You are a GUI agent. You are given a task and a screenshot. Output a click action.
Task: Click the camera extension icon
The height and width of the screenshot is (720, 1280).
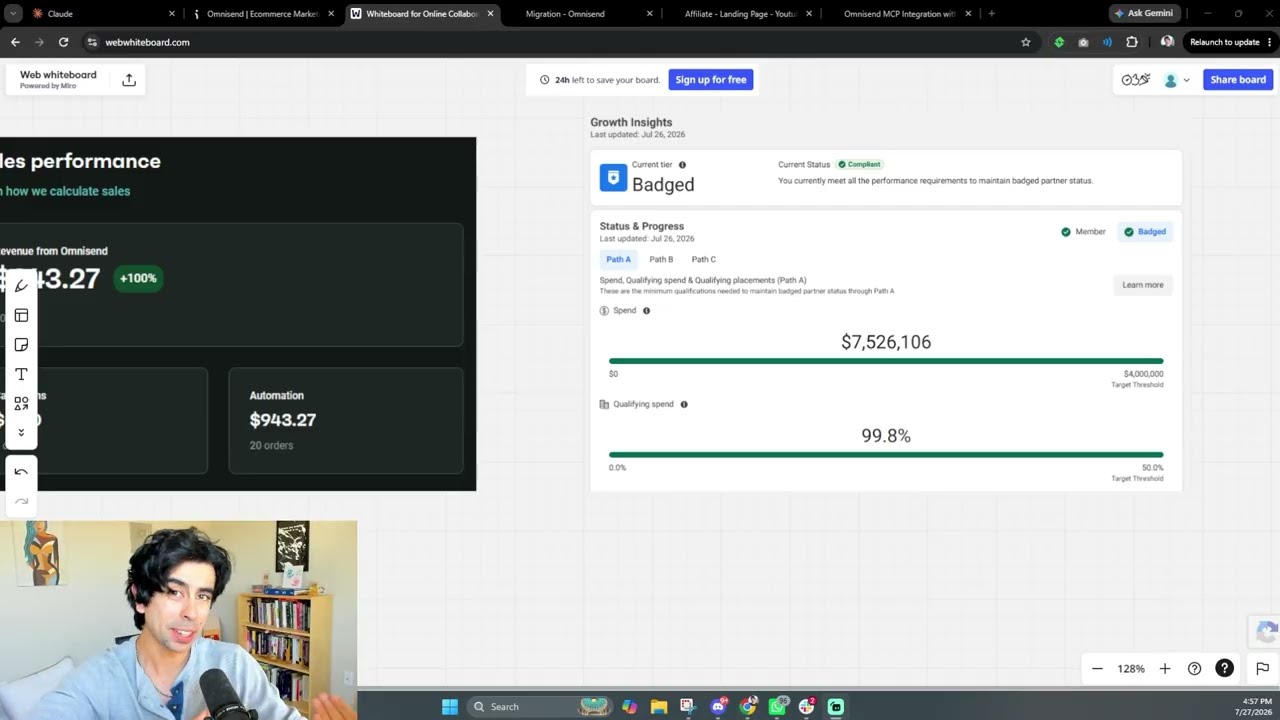coord(1083,42)
